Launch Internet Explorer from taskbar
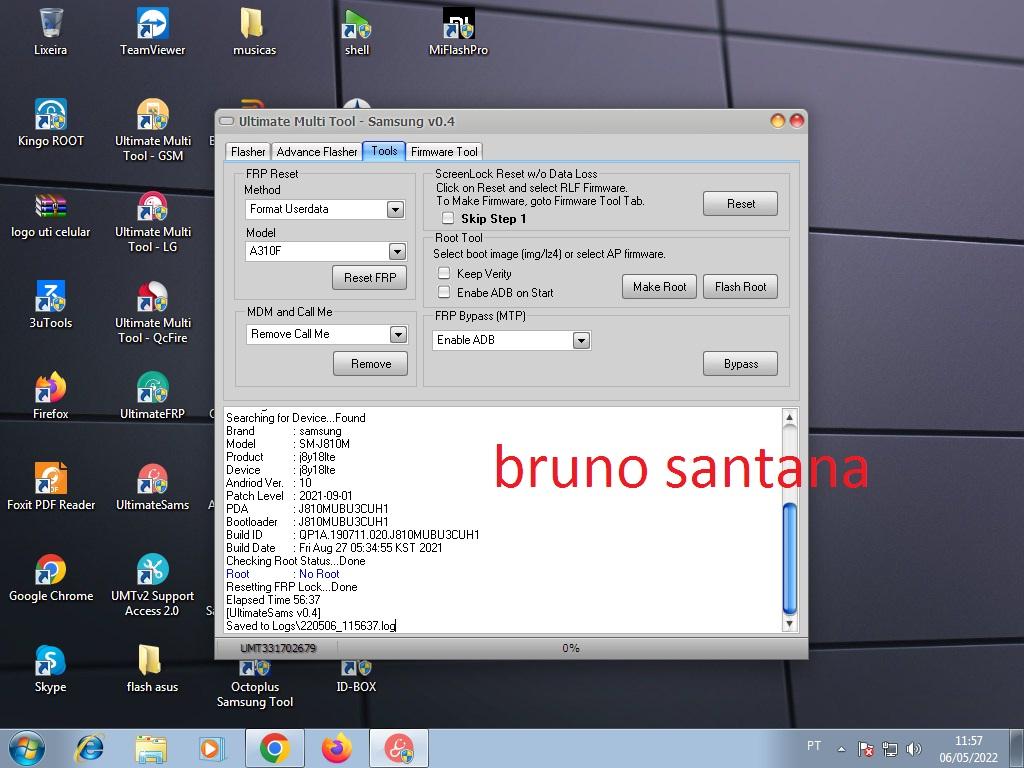 [x=89, y=748]
